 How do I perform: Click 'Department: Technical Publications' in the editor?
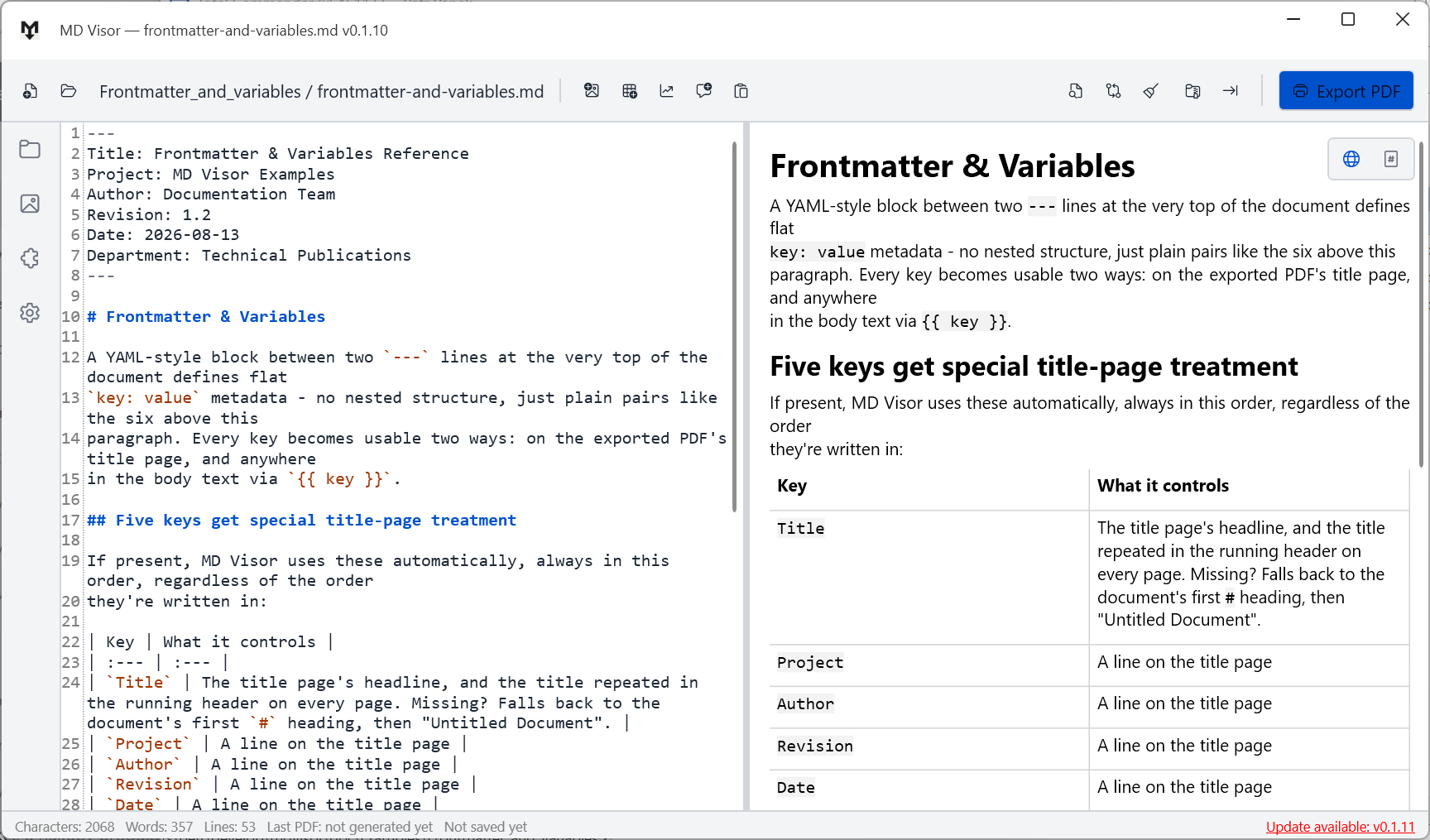coord(249,256)
